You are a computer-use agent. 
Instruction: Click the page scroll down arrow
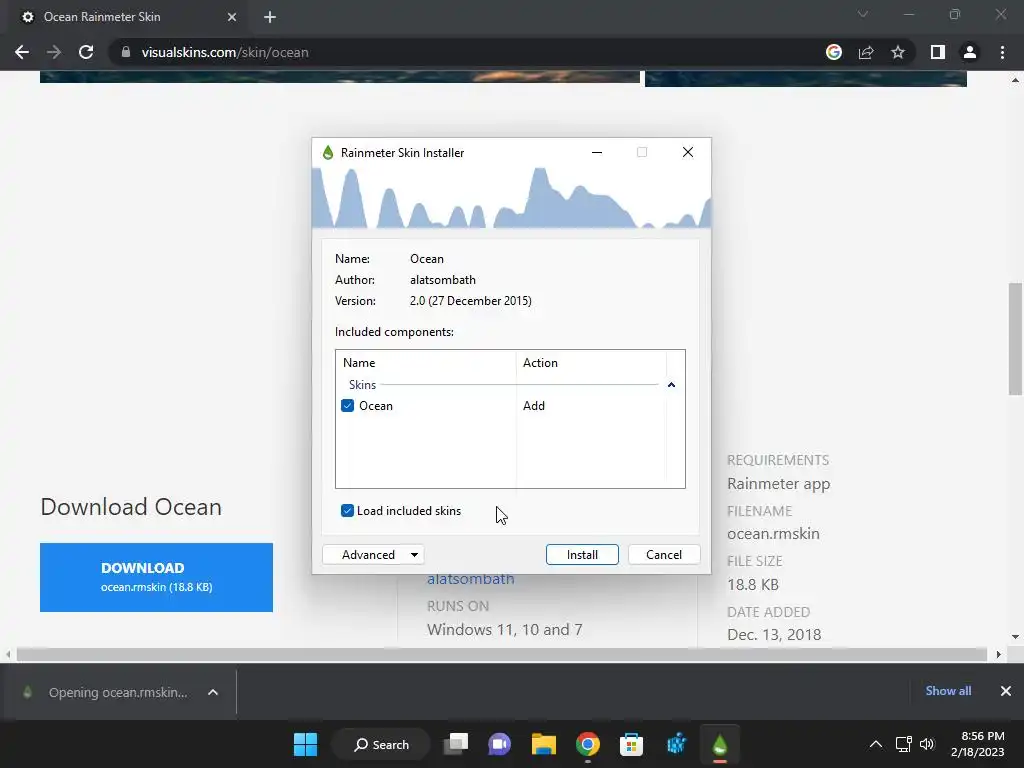click(1015, 637)
